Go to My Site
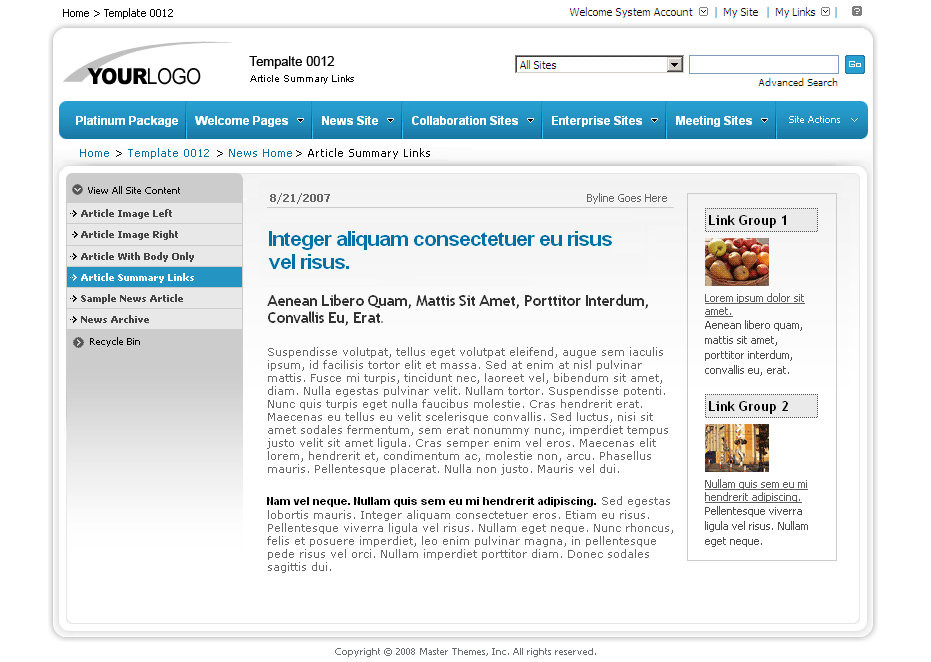 tap(740, 13)
